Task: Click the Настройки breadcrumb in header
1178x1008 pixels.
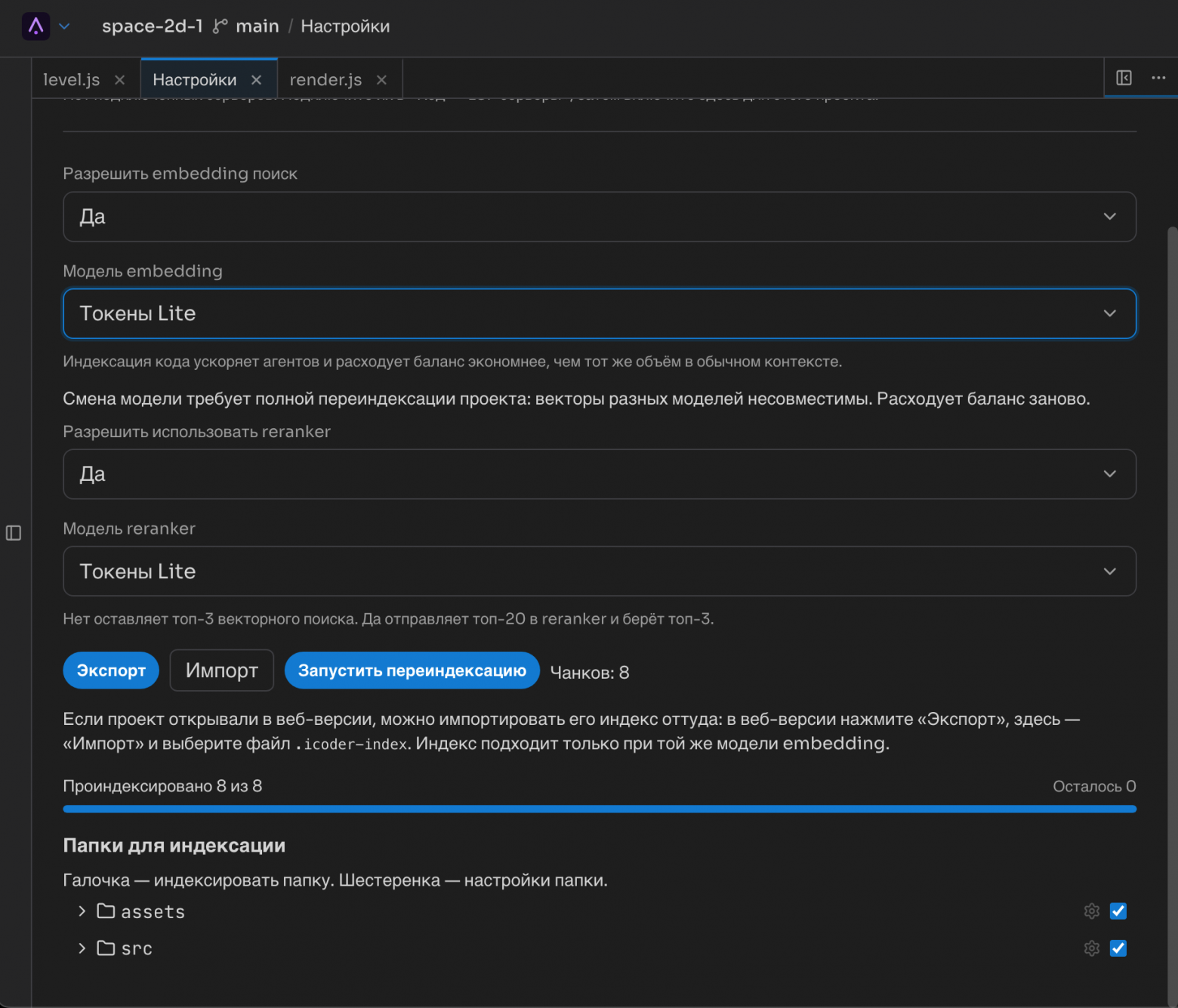Action: [x=345, y=26]
